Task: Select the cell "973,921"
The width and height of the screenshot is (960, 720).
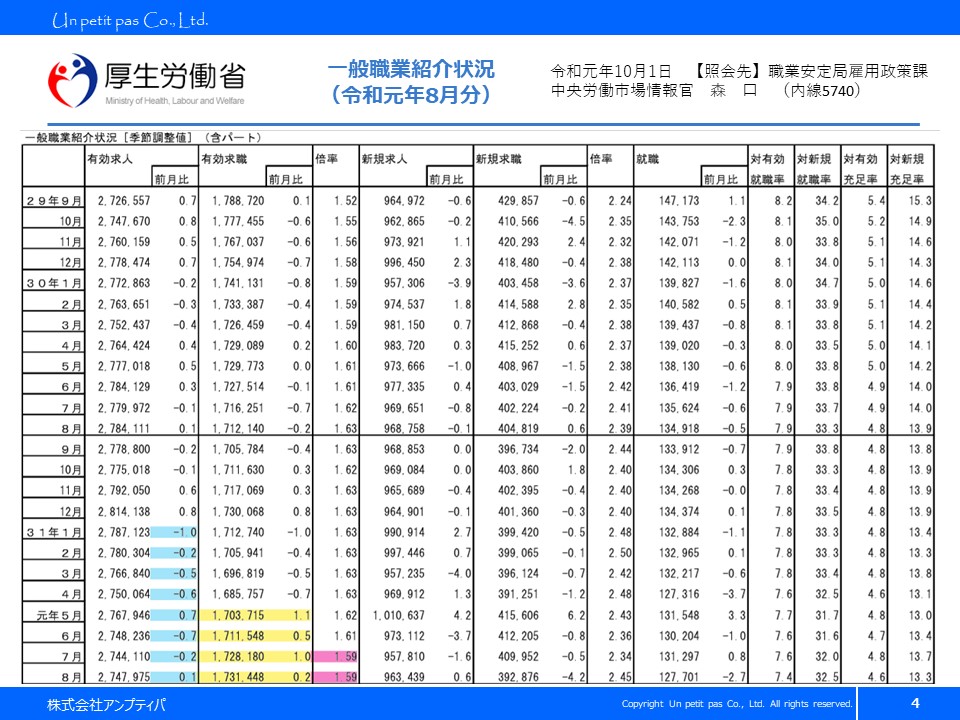Action: pos(404,242)
